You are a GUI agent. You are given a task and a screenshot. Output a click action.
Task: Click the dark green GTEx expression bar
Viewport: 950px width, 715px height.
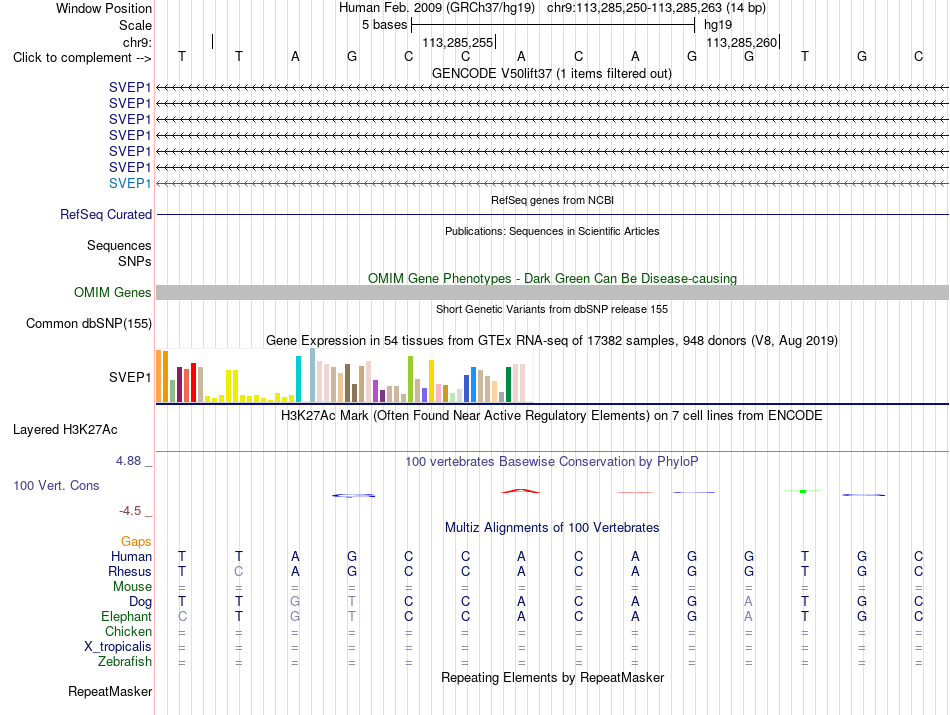[x=508, y=384]
